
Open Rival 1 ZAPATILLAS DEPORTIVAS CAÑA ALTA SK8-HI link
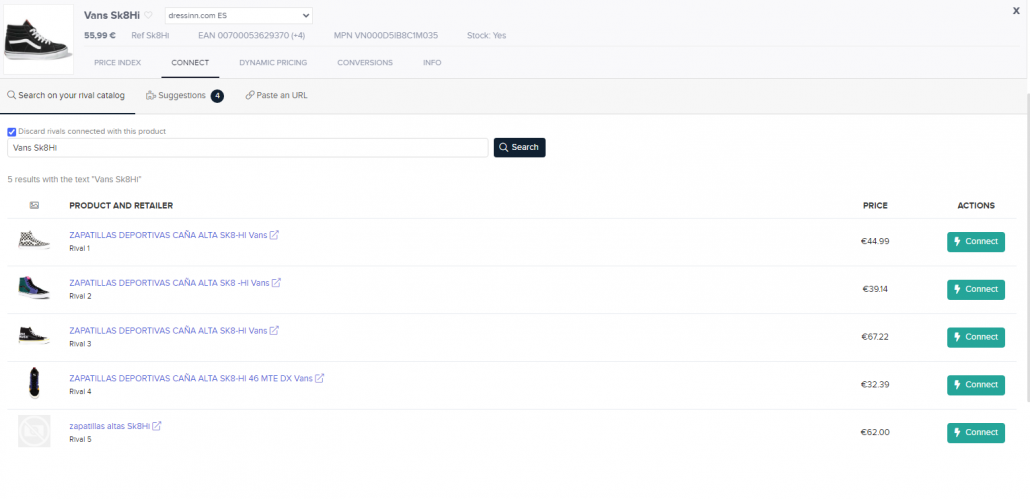[168, 235]
